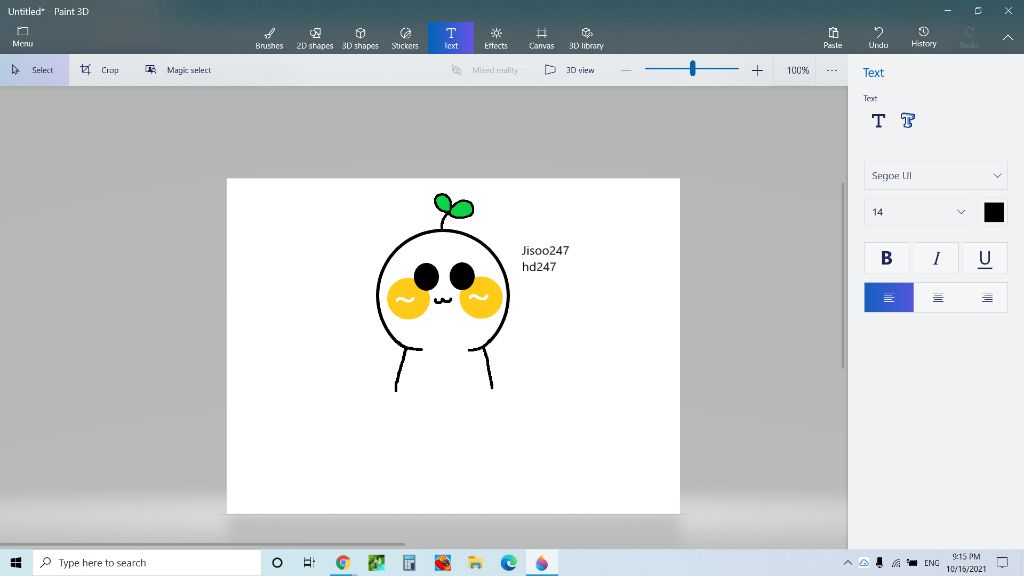Open the Stickers panel
The image size is (1024, 576).
[405, 38]
